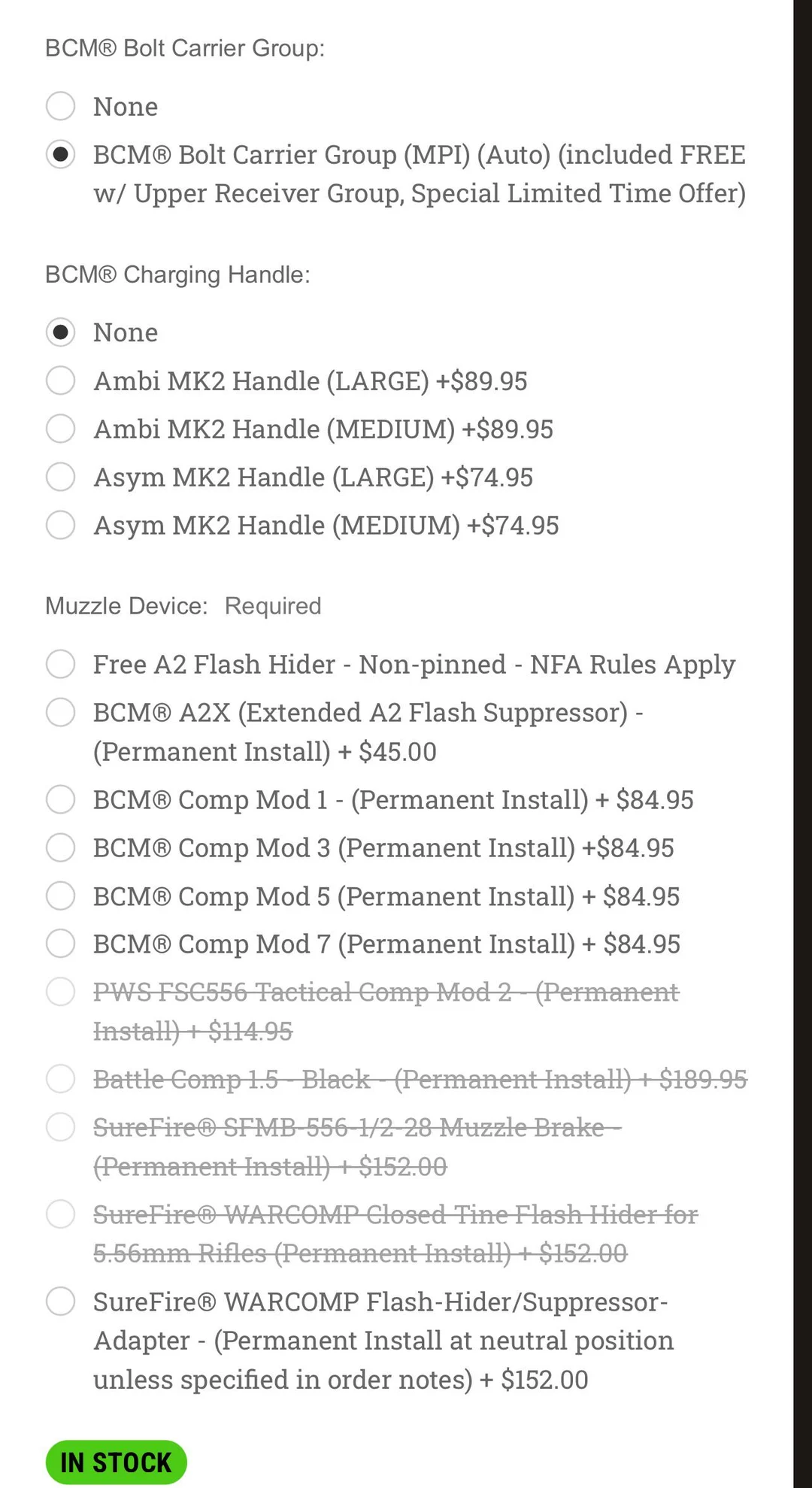
Task: Select None for Bolt Carrier Group
Action: 60,106
